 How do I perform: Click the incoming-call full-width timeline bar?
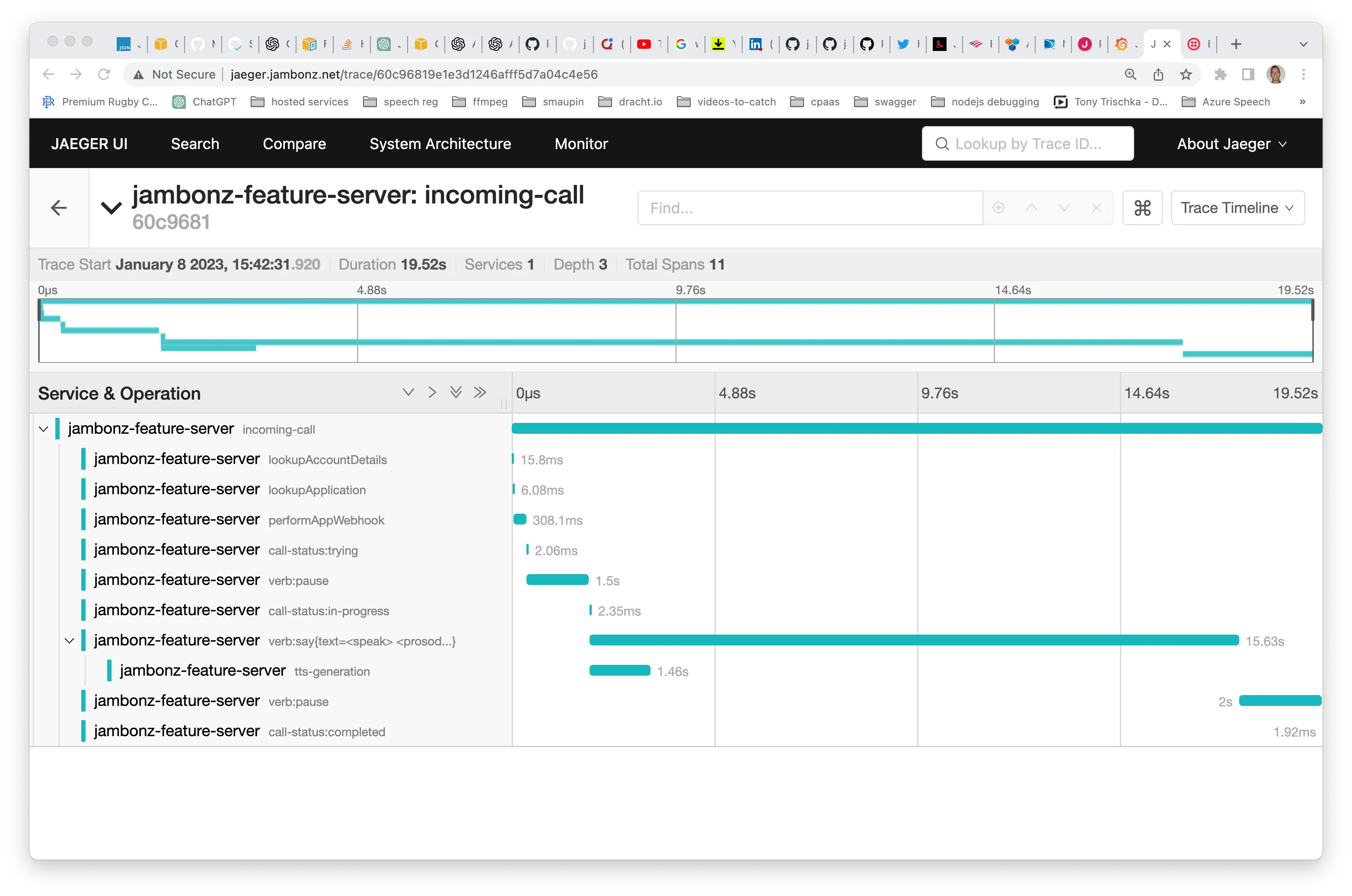coord(917,429)
